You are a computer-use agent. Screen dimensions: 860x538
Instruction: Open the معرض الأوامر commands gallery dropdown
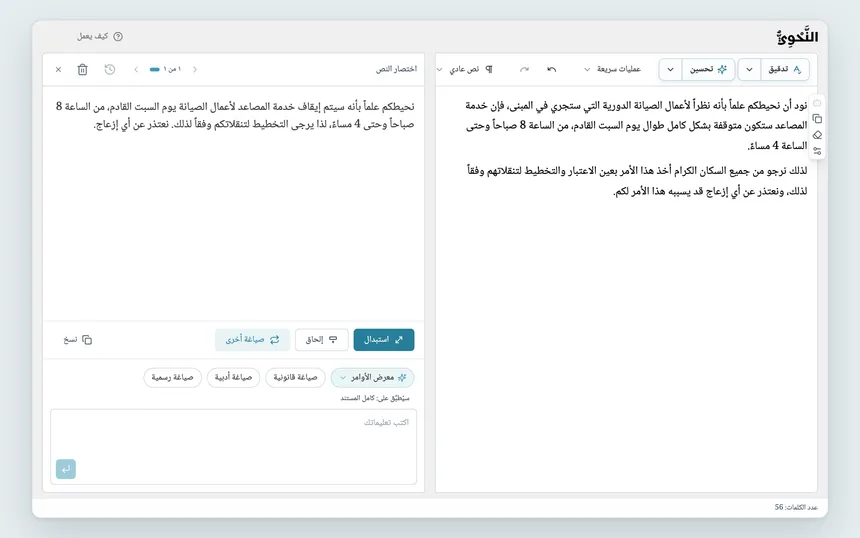pyautogui.click(x=372, y=377)
